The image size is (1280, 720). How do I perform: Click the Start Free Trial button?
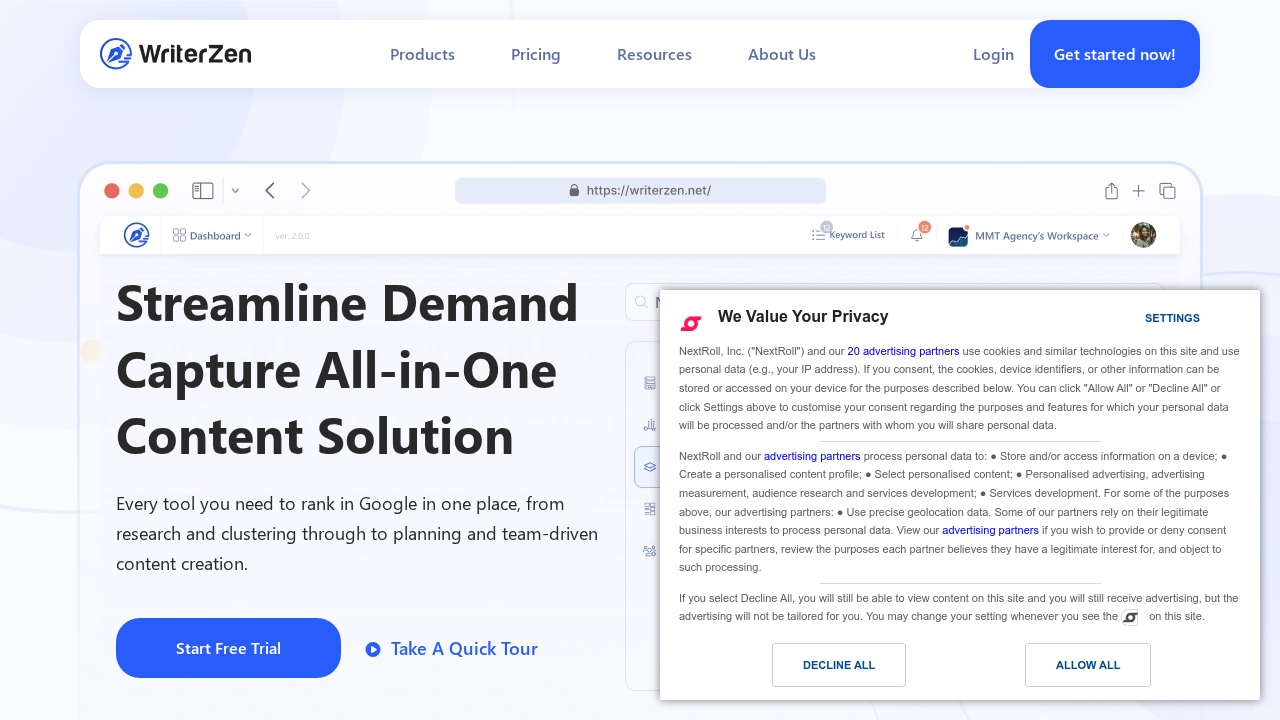point(228,648)
